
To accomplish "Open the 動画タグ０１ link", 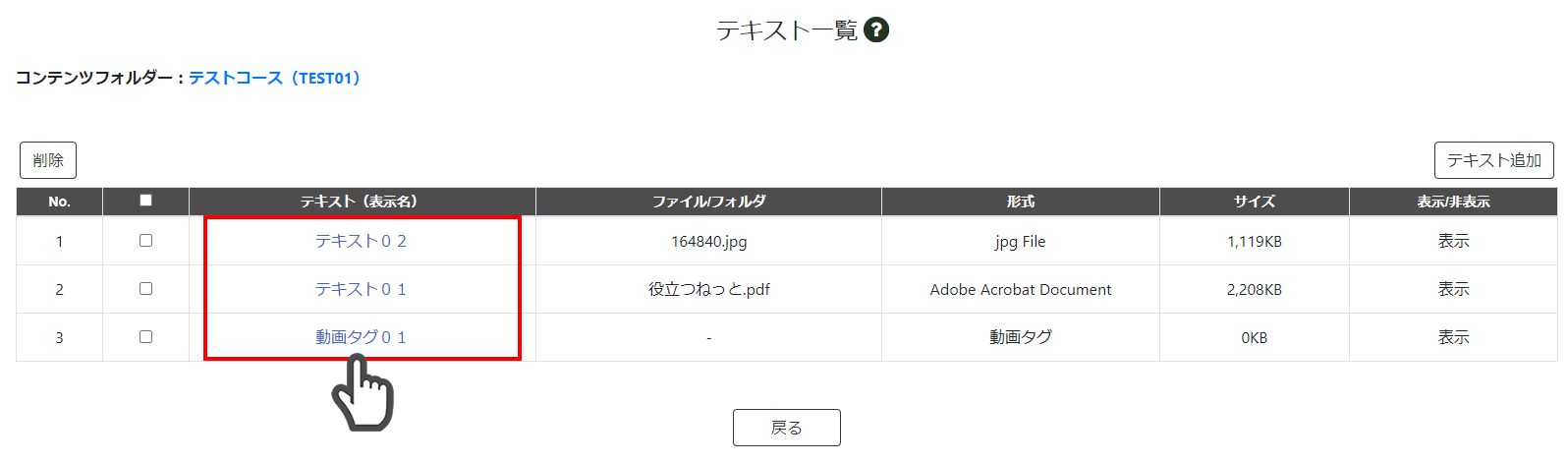I will click(x=361, y=337).
